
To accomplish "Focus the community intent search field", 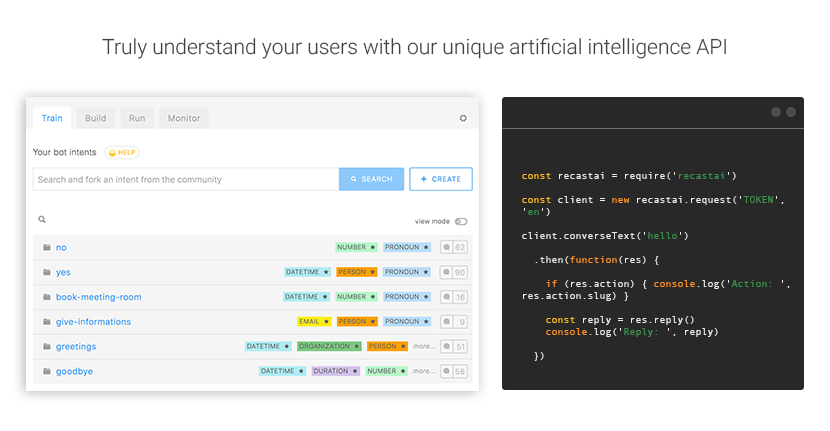I will coord(186,179).
